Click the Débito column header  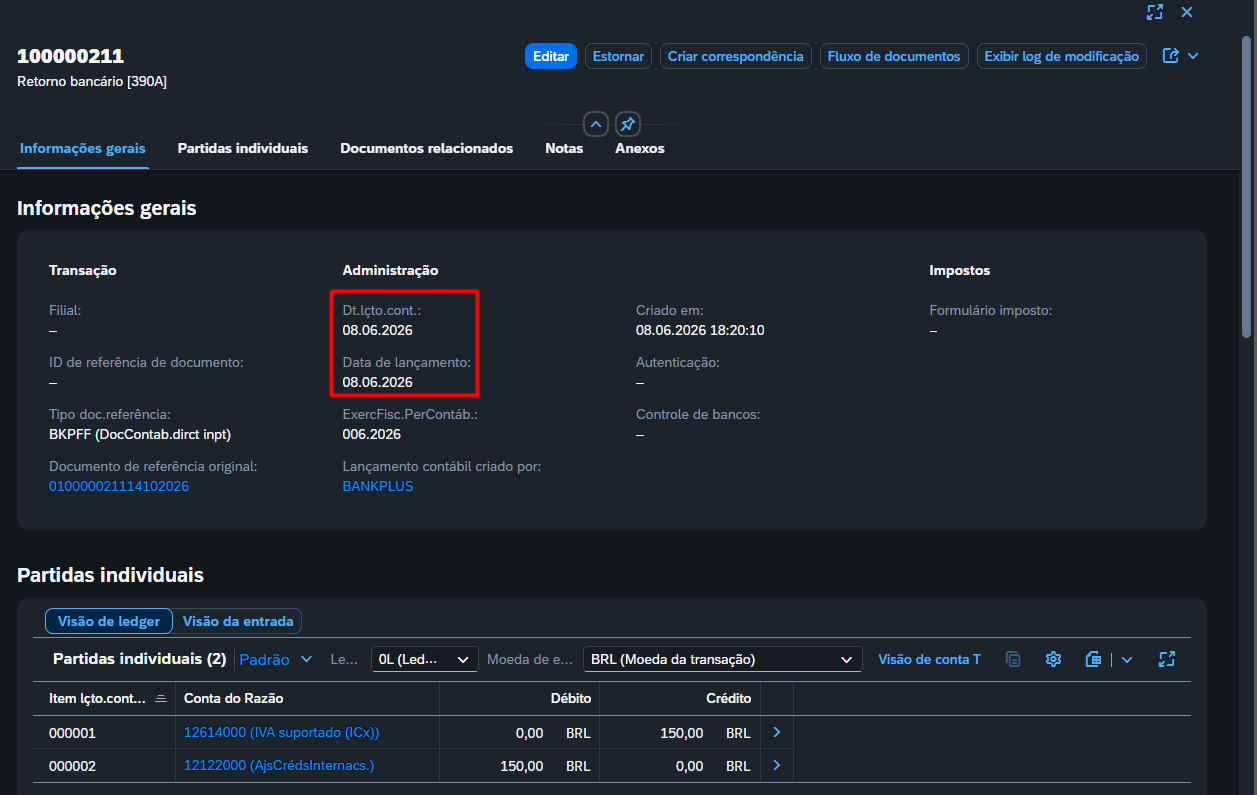519,698
